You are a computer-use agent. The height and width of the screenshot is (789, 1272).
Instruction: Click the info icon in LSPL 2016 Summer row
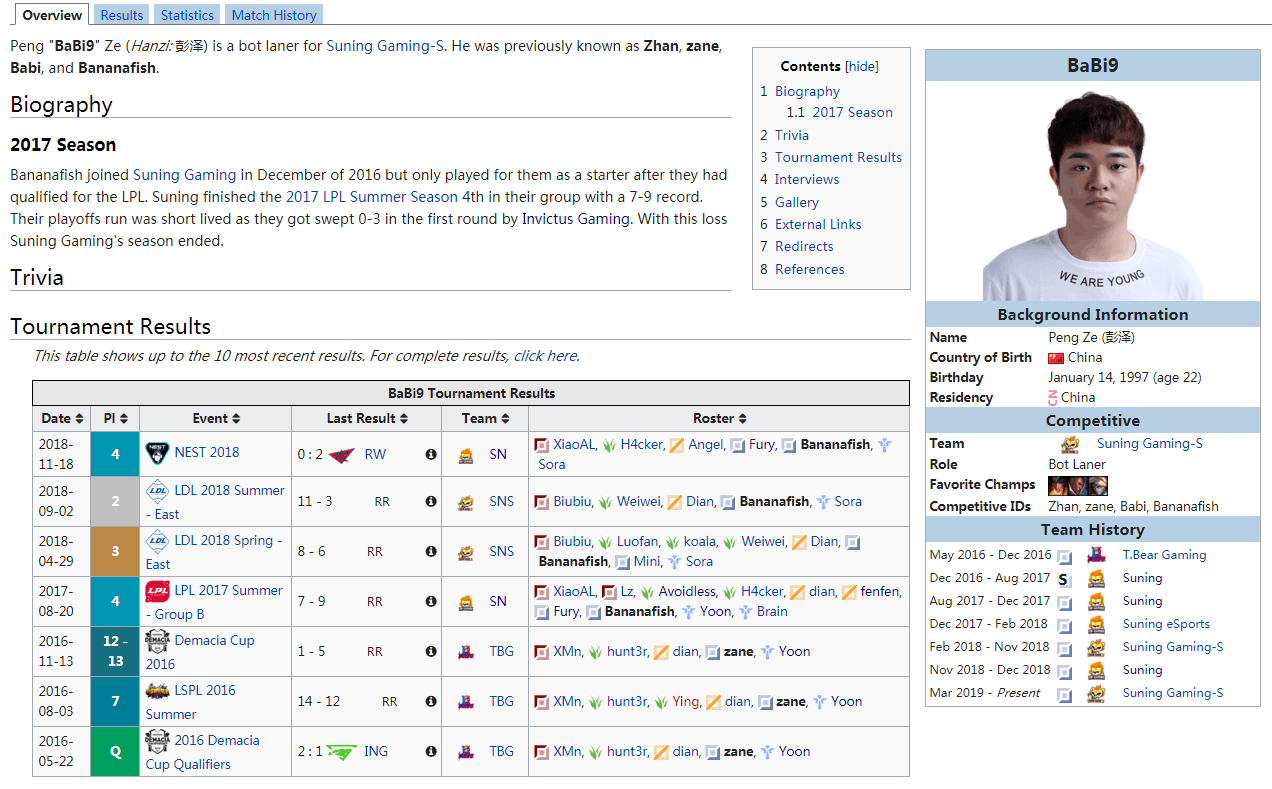pos(431,702)
